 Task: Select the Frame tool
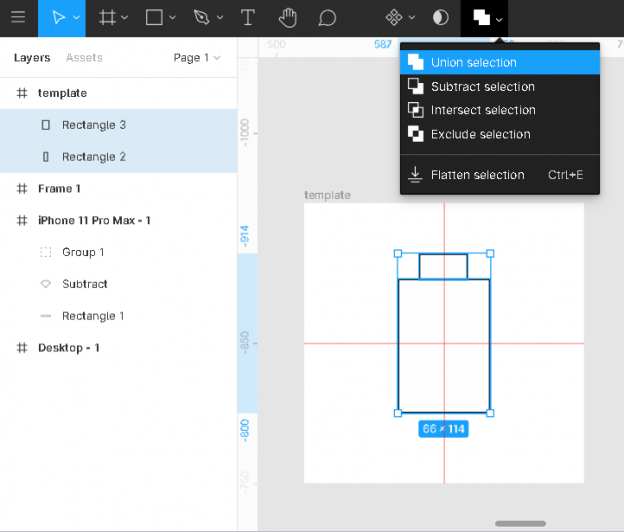pyautogui.click(x=107, y=18)
